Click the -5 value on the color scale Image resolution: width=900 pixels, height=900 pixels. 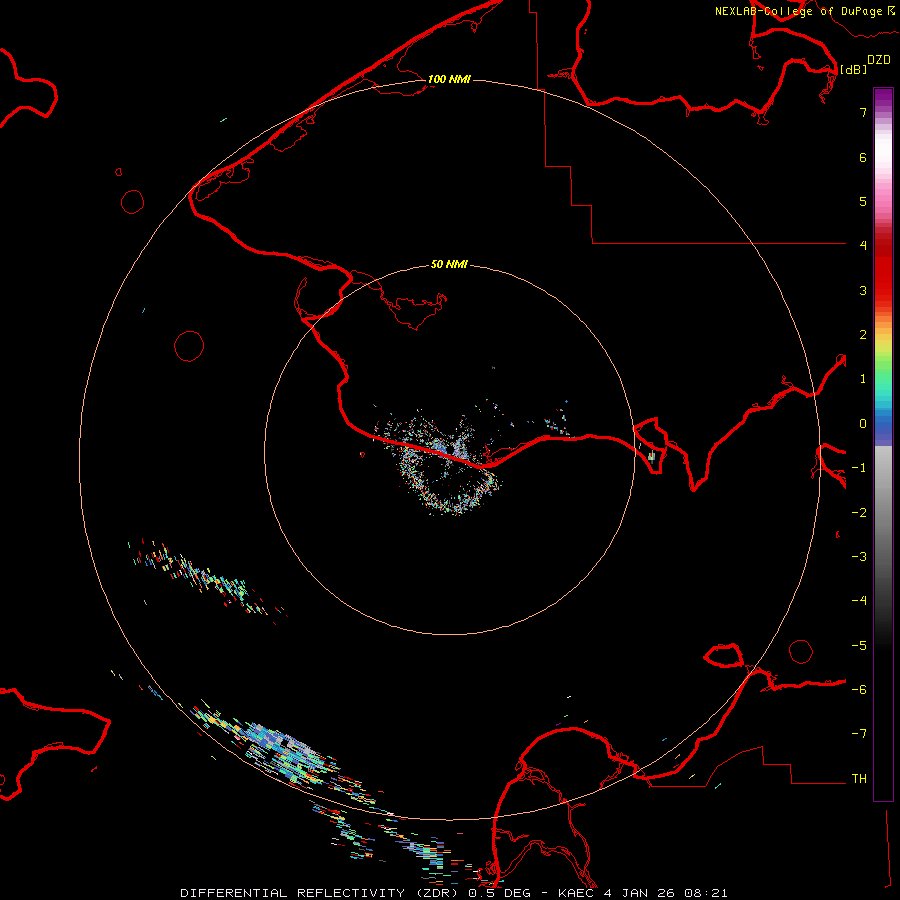tap(859, 646)
